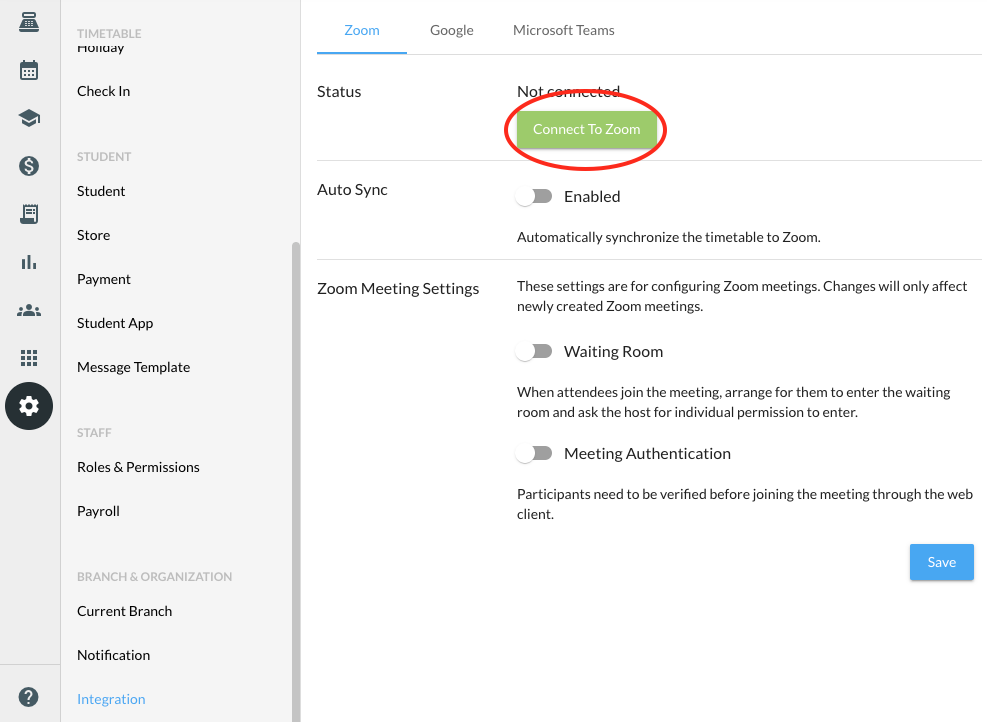Click the settings menu vertical scrollbar

(295, 480)
